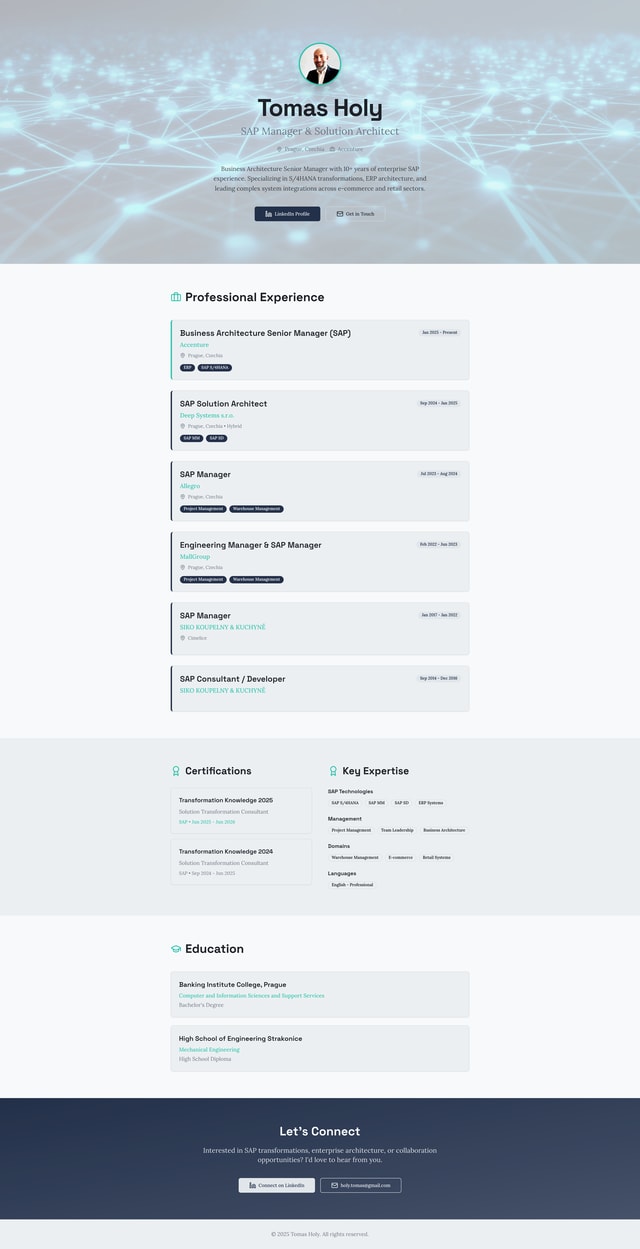Click the Deep Systems s.r.o. company name

click(x=207, y=415)
